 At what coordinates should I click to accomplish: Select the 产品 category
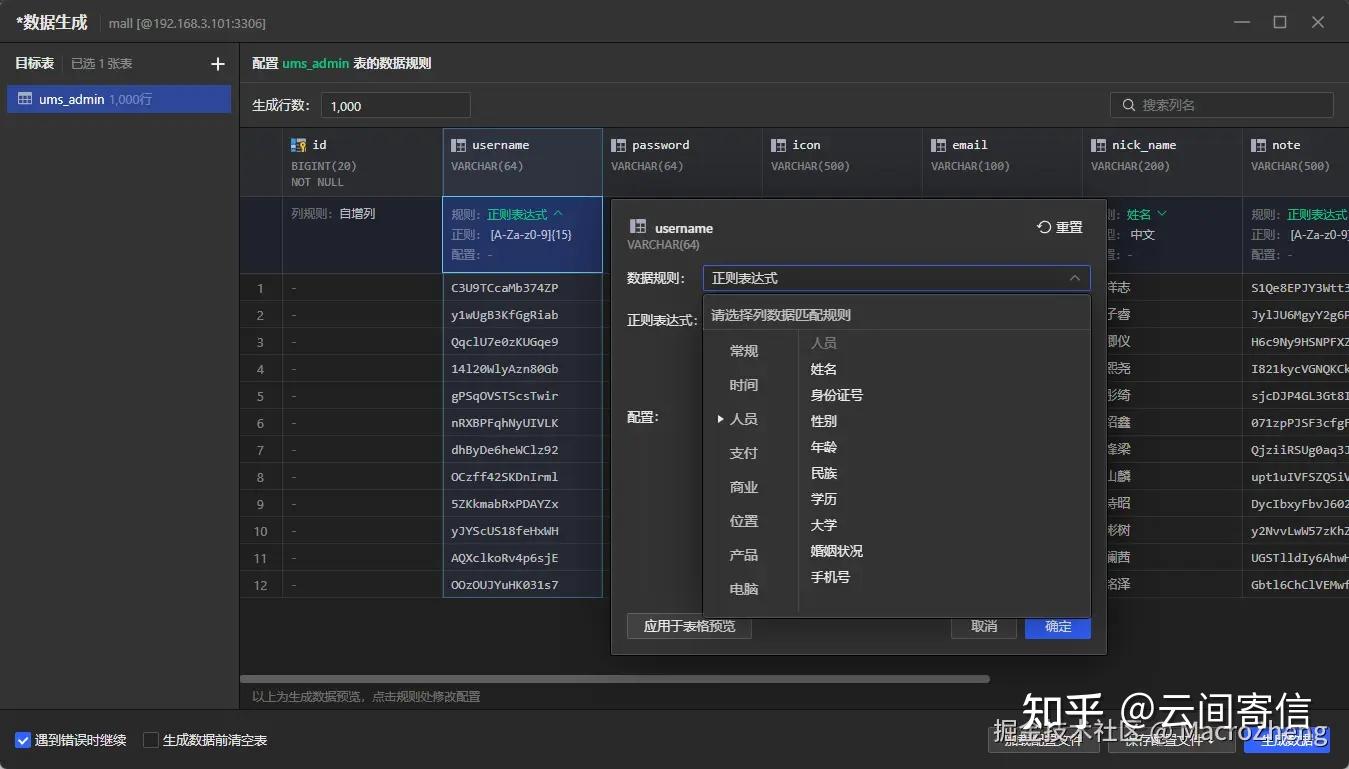[744, 555]
